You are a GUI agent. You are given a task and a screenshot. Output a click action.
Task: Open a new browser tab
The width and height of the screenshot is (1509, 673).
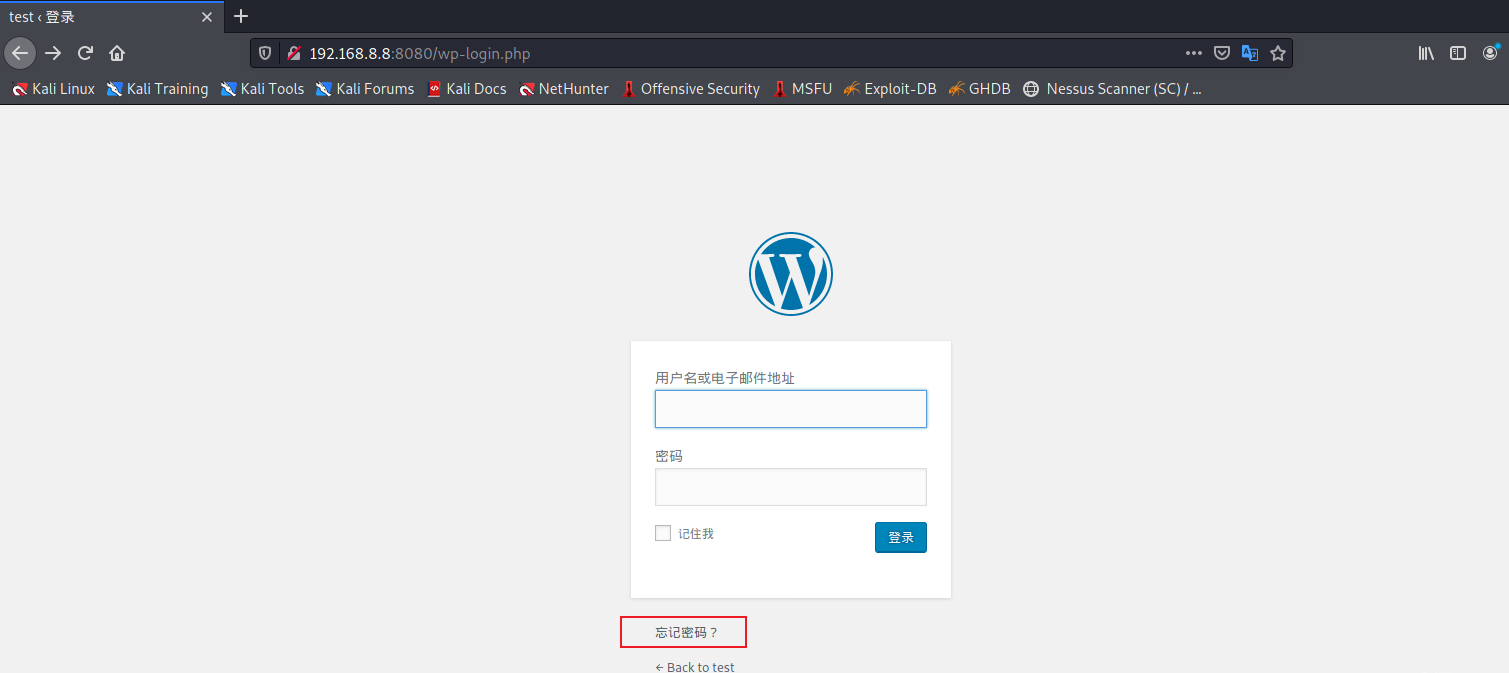[241, 16]
